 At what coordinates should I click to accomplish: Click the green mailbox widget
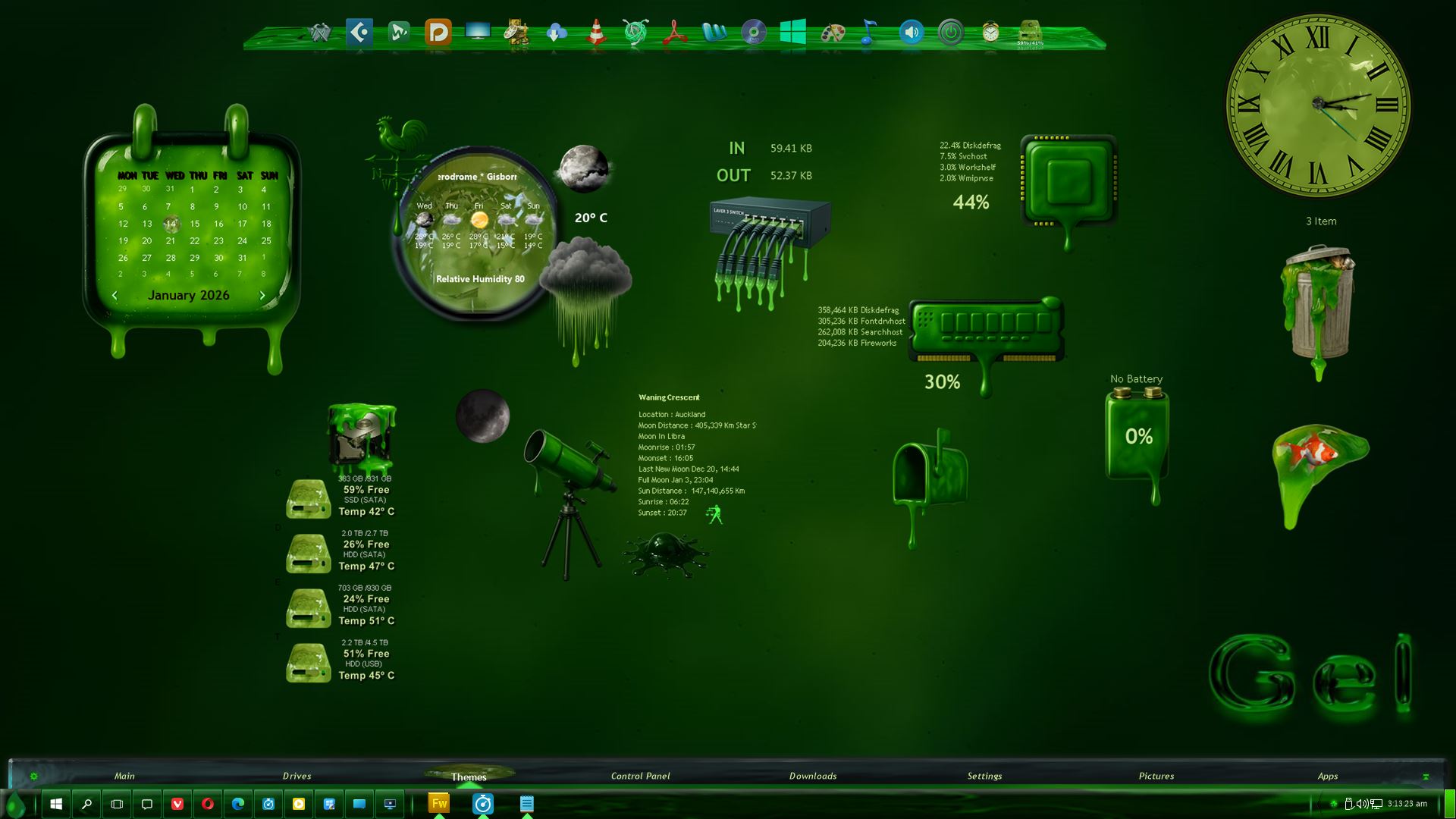point(929,478)
